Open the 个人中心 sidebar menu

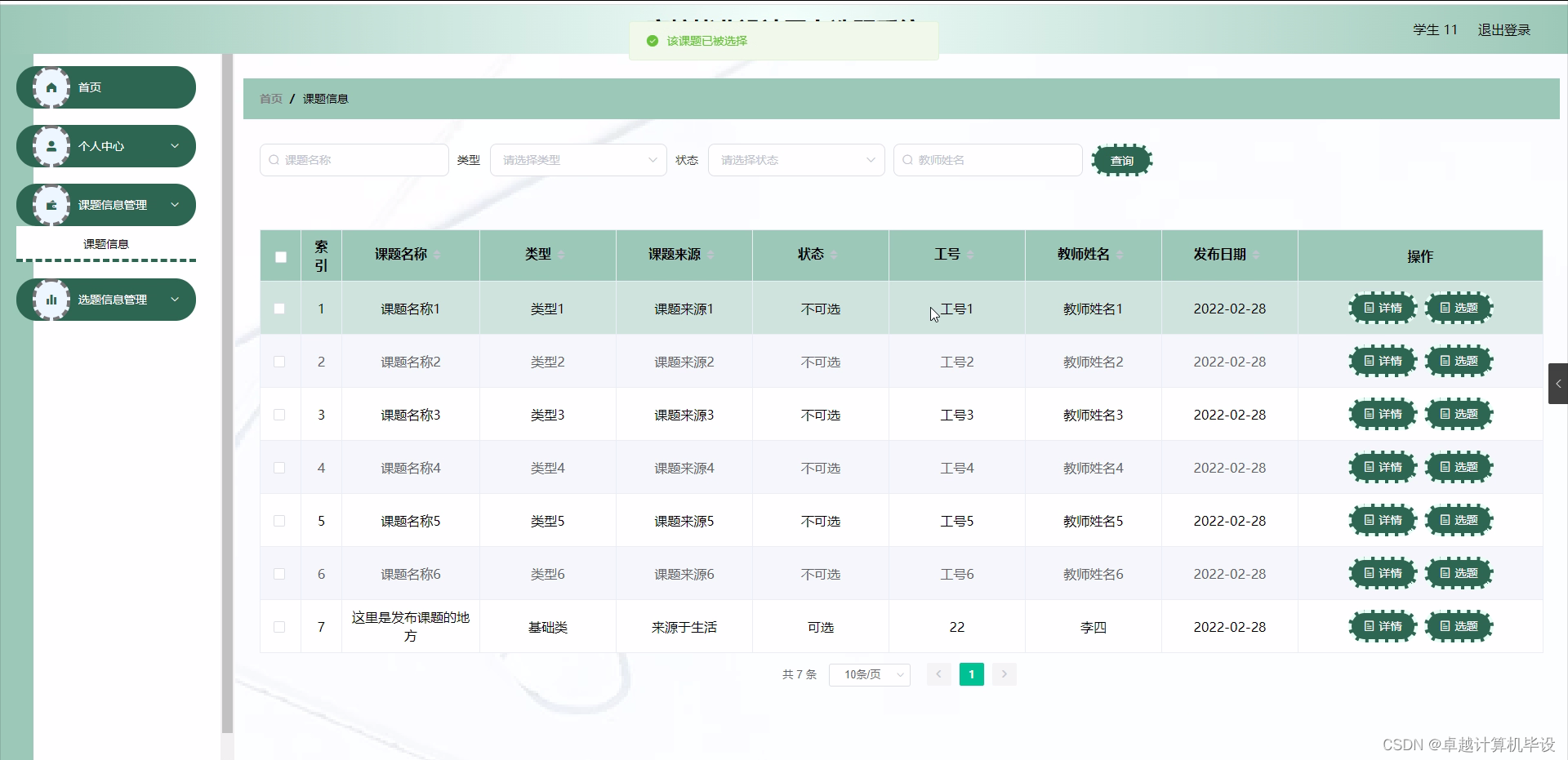[x=106, y=146]
